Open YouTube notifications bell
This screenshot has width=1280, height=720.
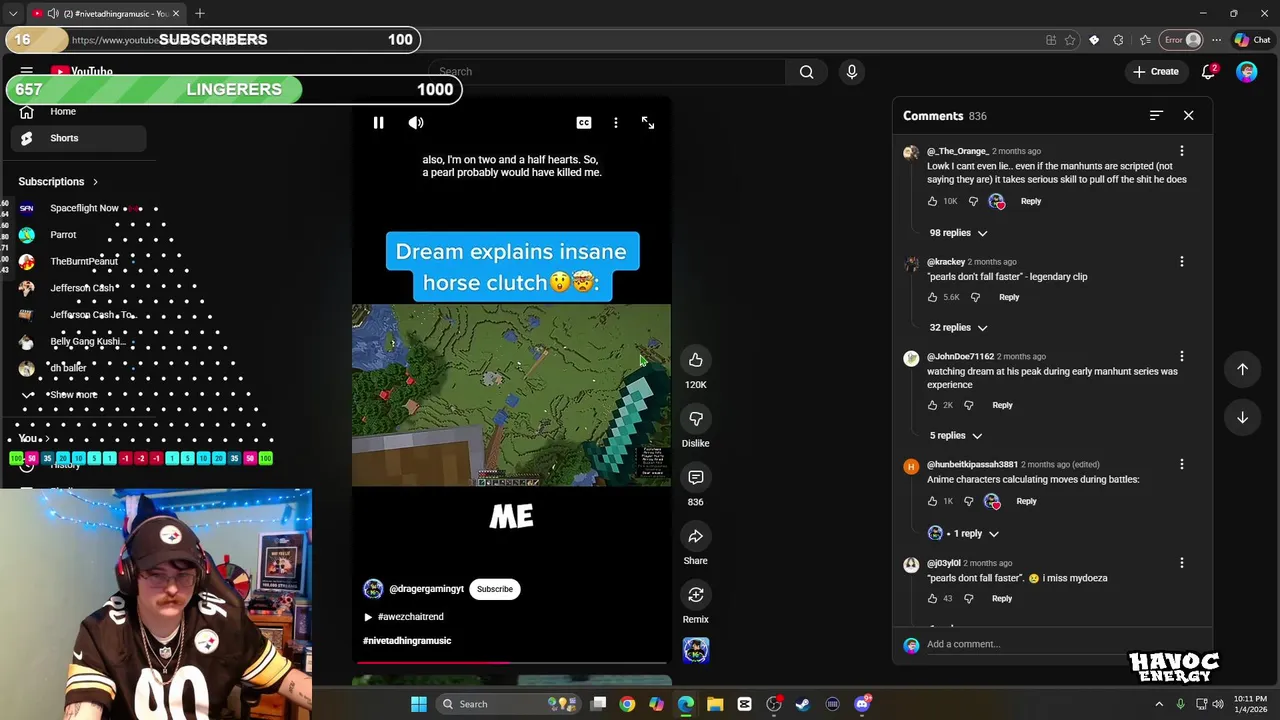coord(1208,72)
